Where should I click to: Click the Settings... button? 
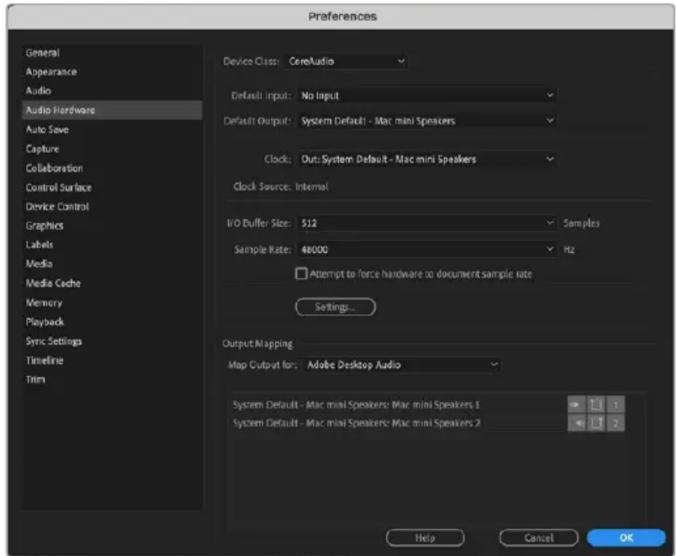335,307
